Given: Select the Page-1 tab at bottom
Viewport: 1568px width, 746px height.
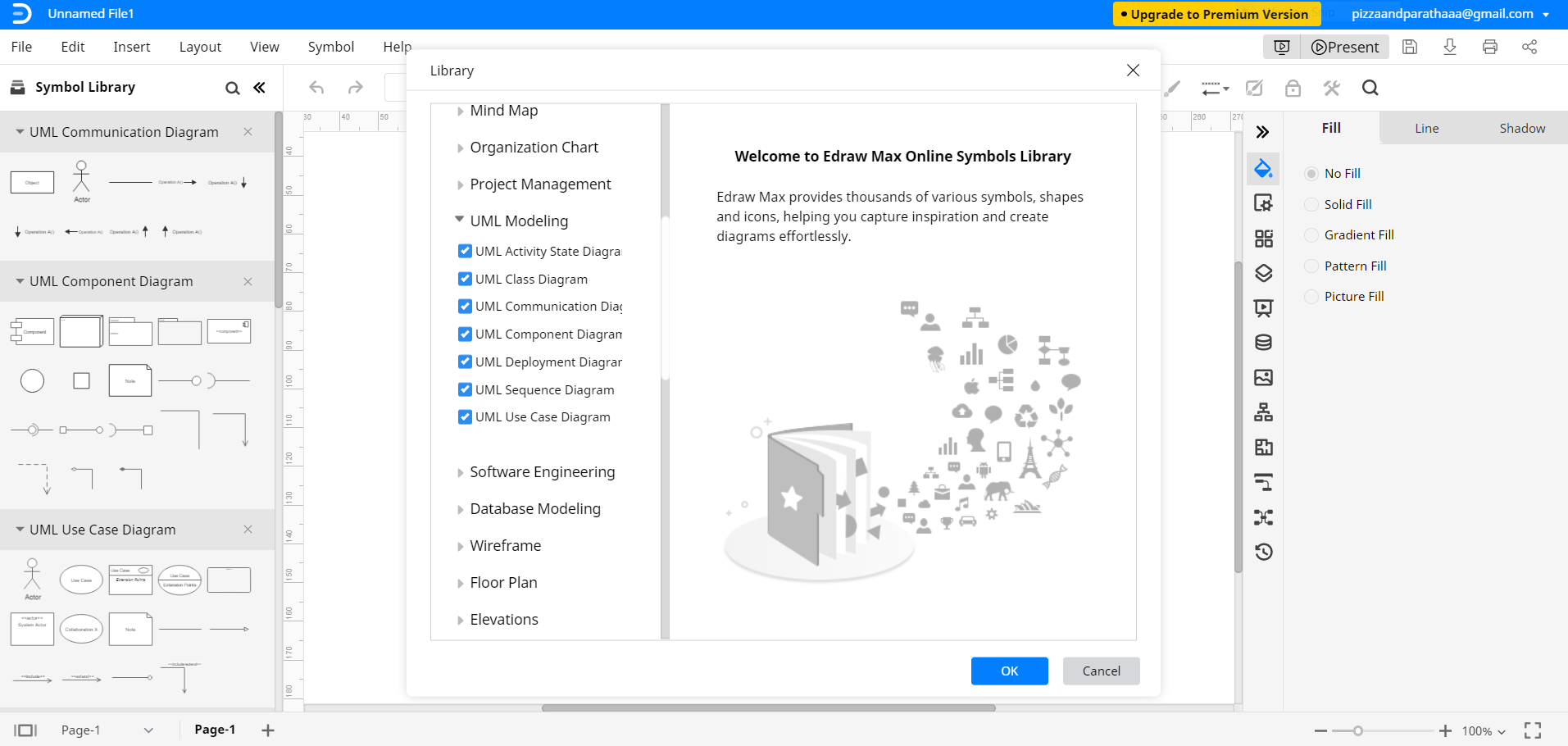Looking at the screenshot, I should [215, 730].
